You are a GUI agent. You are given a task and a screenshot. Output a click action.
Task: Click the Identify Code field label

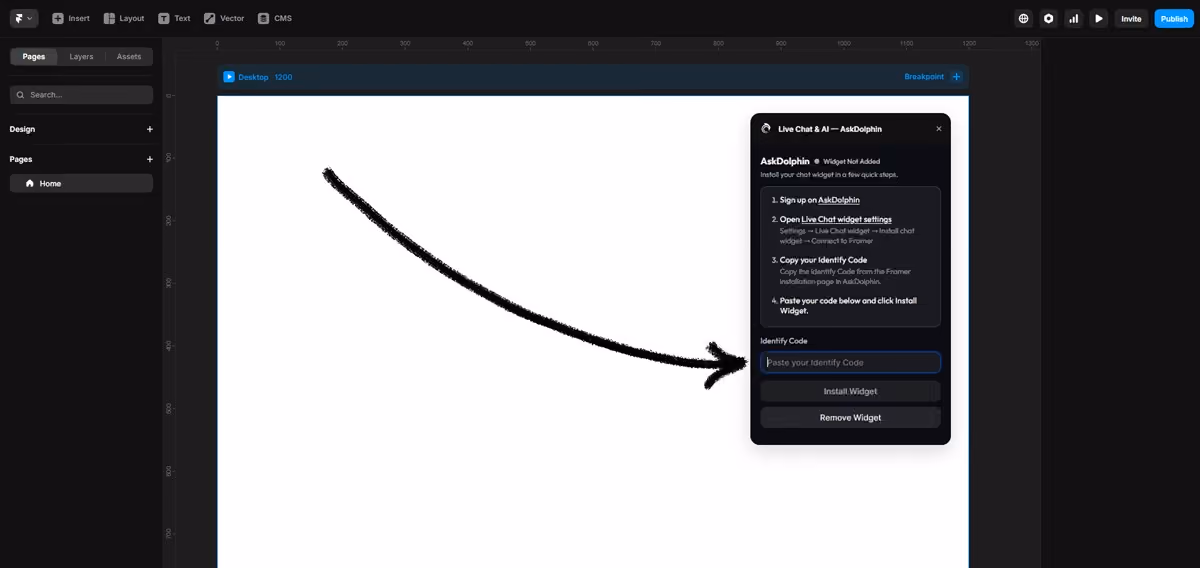click(784, 341)
